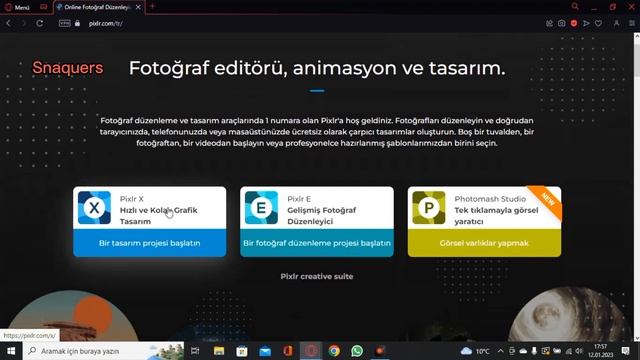Click the 'Görsel varlıklar yapmak' button
The height and width of the screenshot is (360, 640).
484,243
